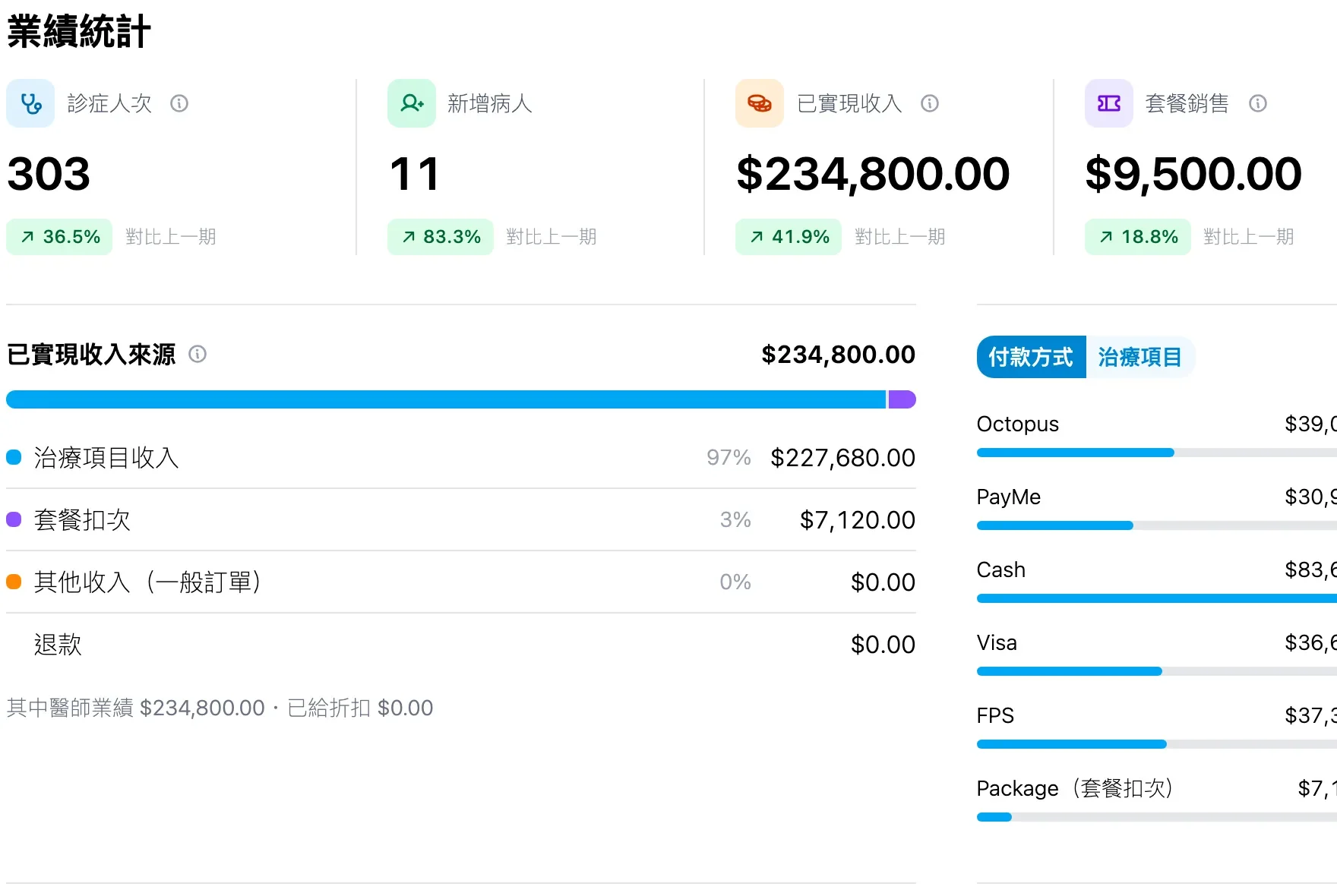Screen dimensions: 1337x896
Task: Click the purple segment of the income source bar
Action: coord(902,399)
